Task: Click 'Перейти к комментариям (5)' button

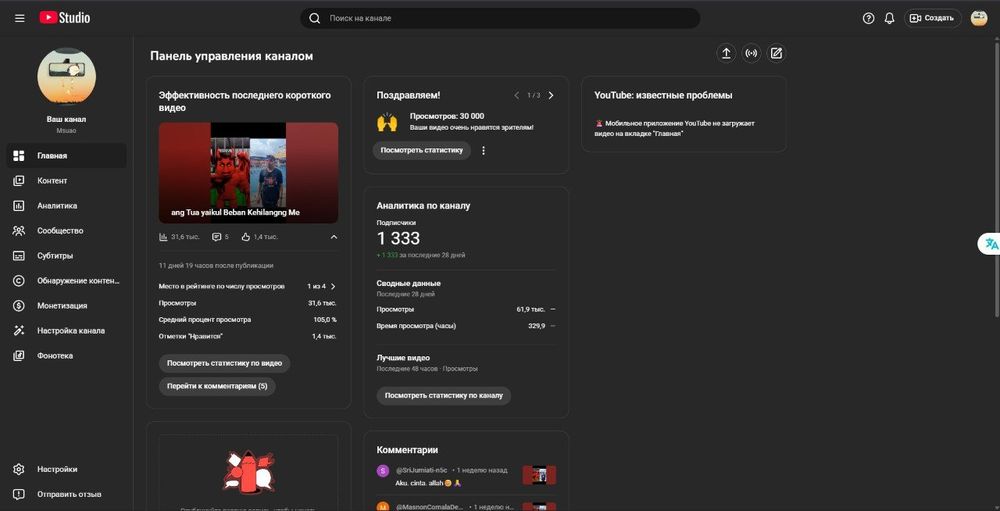Action: (217, 386)
